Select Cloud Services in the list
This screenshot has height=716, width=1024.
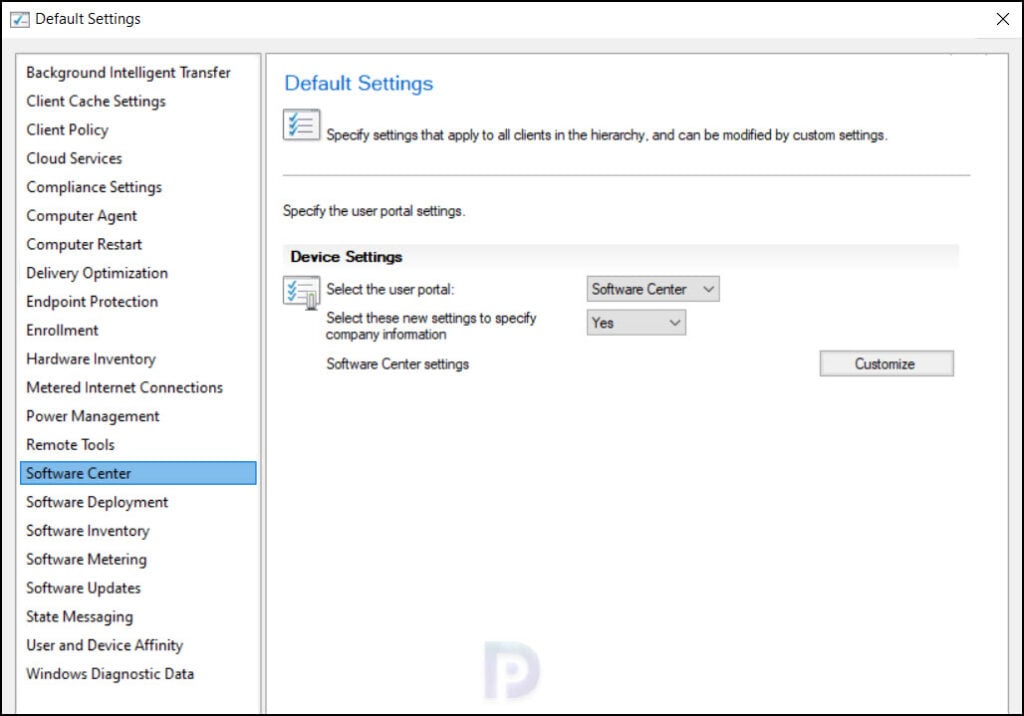tap(74, 159)
